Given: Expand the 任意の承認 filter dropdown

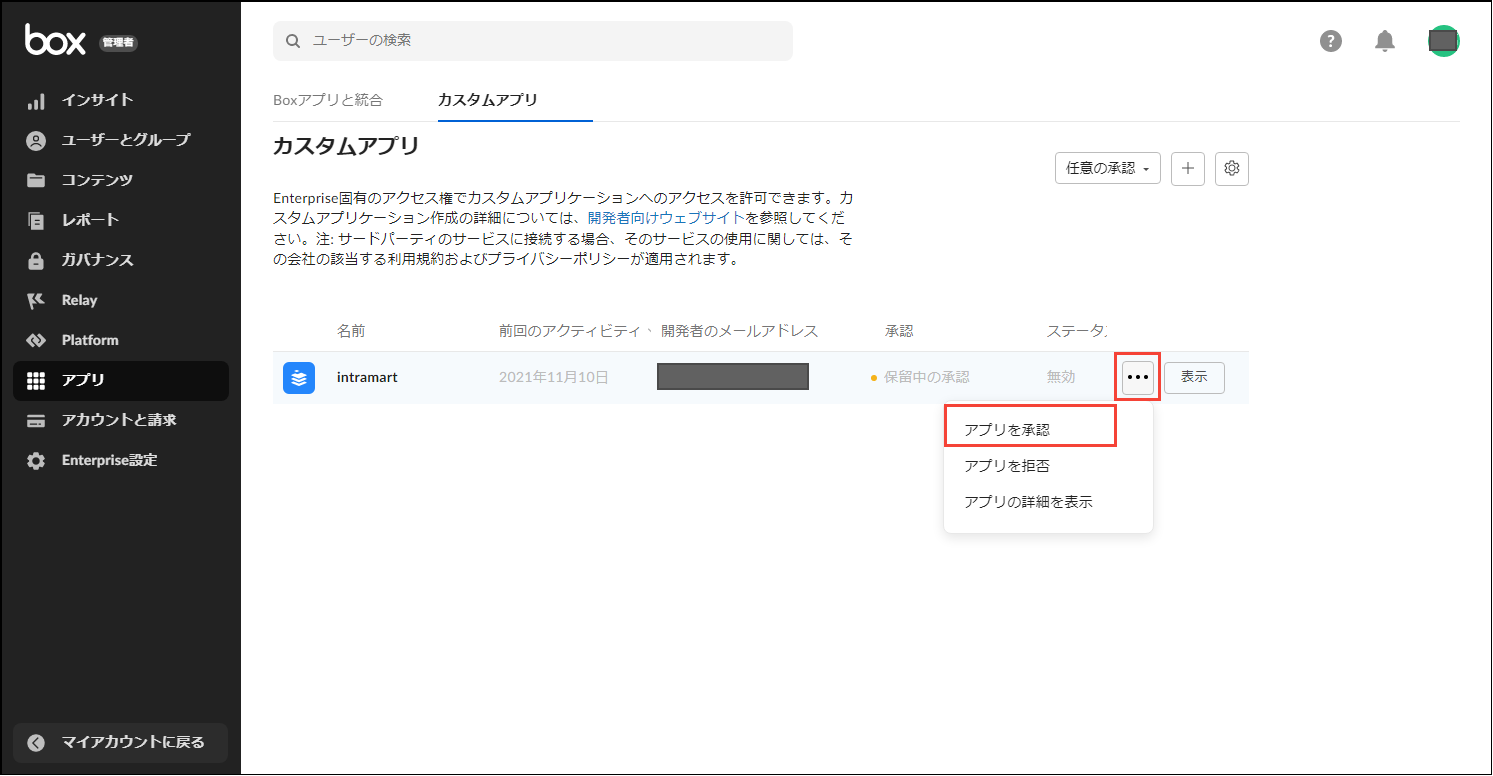Looking at the screenshot, I should pyautogui.click(x=1107, y=169).
